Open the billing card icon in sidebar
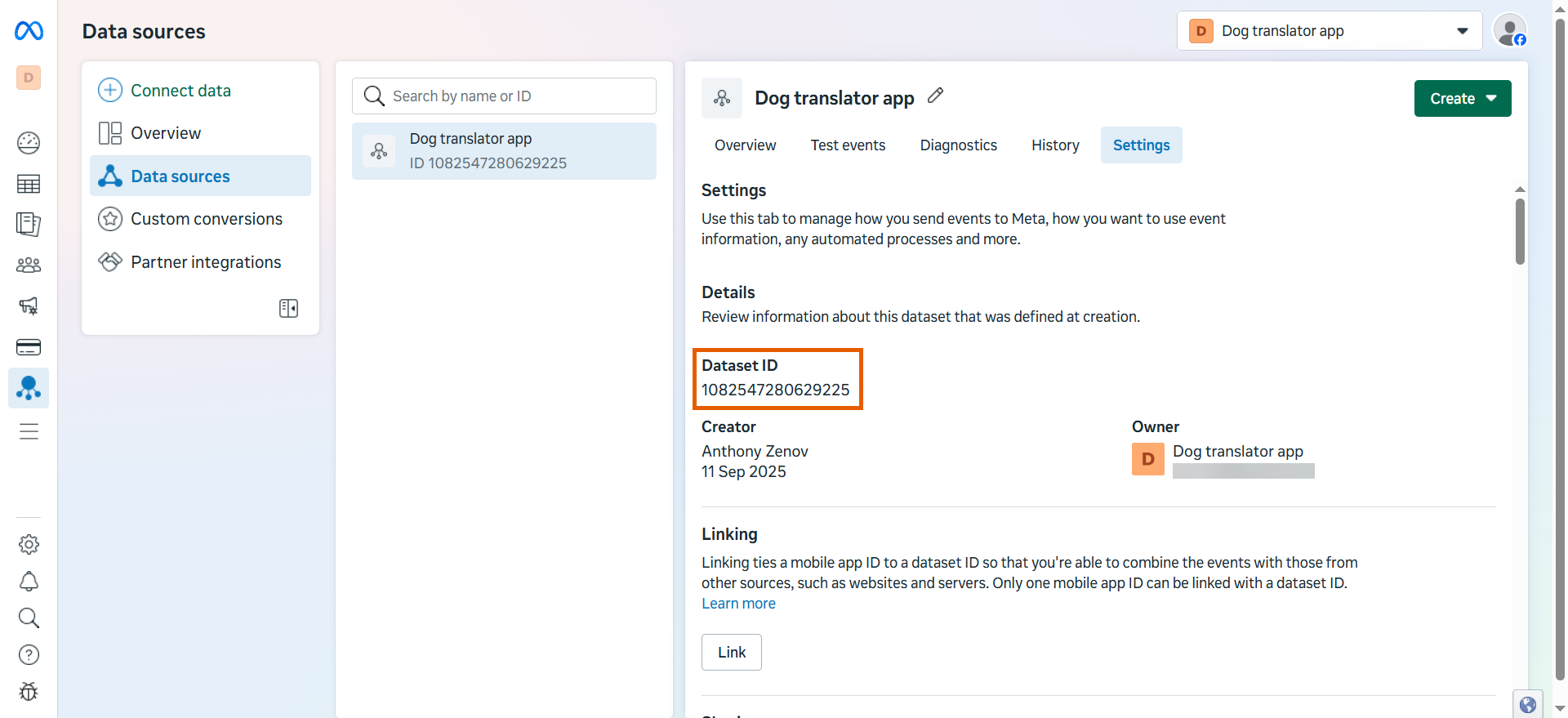 point(29,347)
